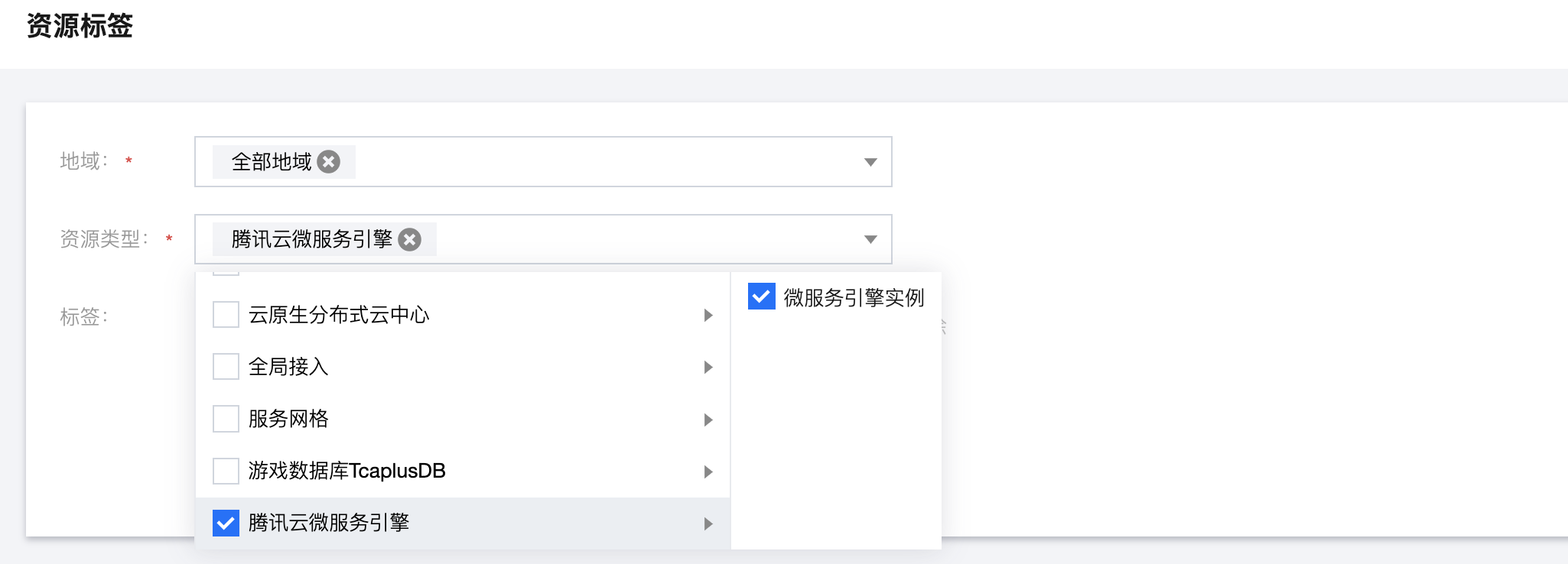Check the 服务网格 checkbox
Screen dimensions: 1568x564
pos(226,419)
